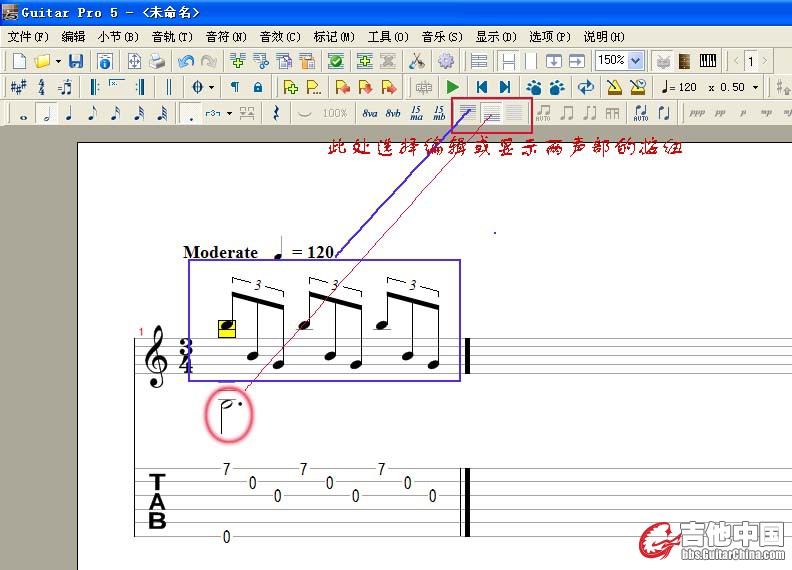Open time signature 4/4 icon

pos(41,87)
